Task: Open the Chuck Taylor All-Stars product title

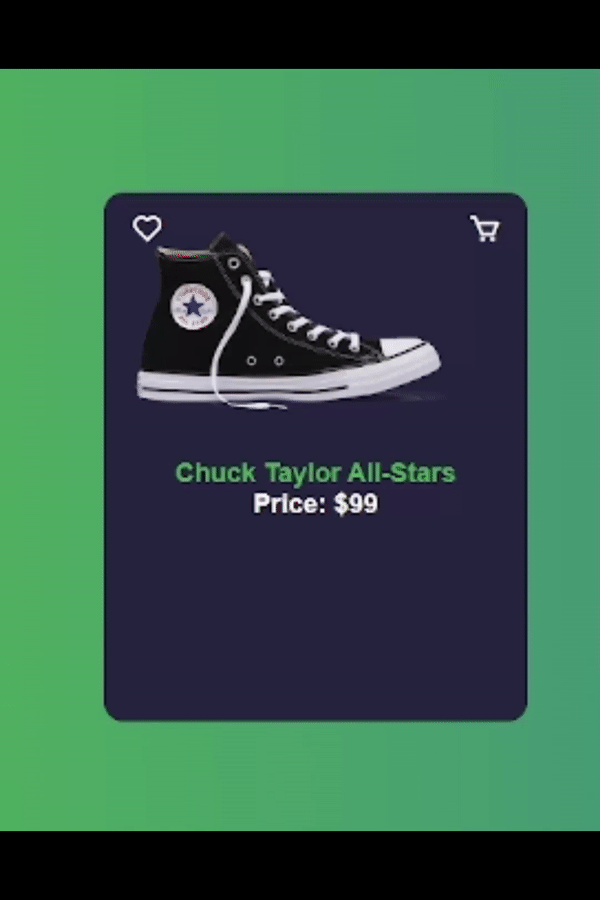Action: click(x=315, y=473)
